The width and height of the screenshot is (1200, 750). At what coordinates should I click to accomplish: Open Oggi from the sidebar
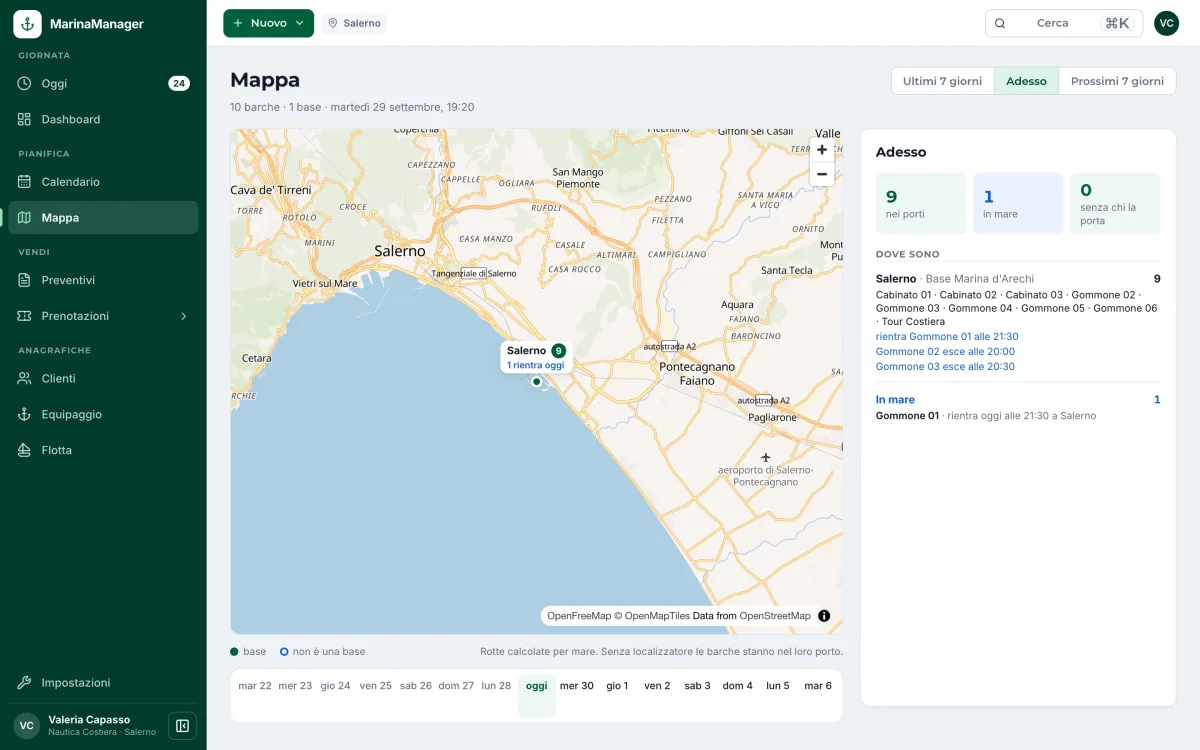pyautogui.click(x=103, y=83)
